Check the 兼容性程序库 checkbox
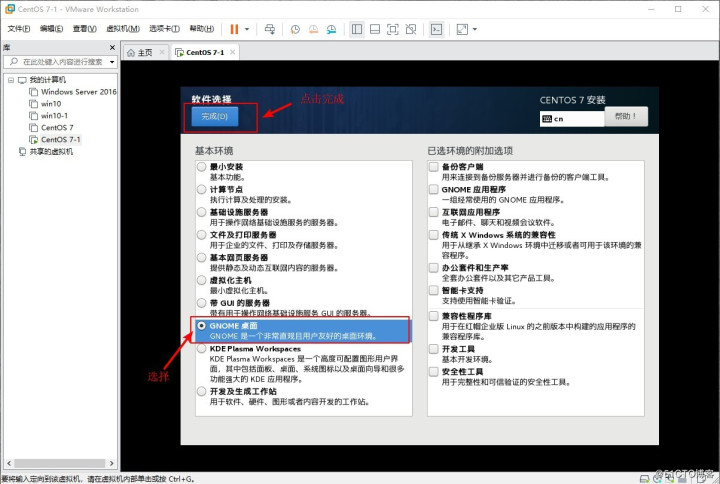The height and width of the screenshot is (484, 720). pos(433,316)
